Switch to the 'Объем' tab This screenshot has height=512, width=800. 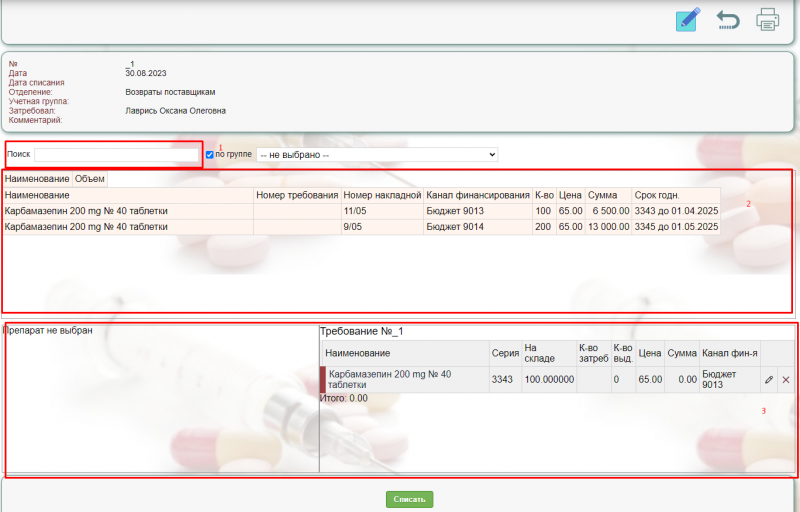[x=89, y=179]
